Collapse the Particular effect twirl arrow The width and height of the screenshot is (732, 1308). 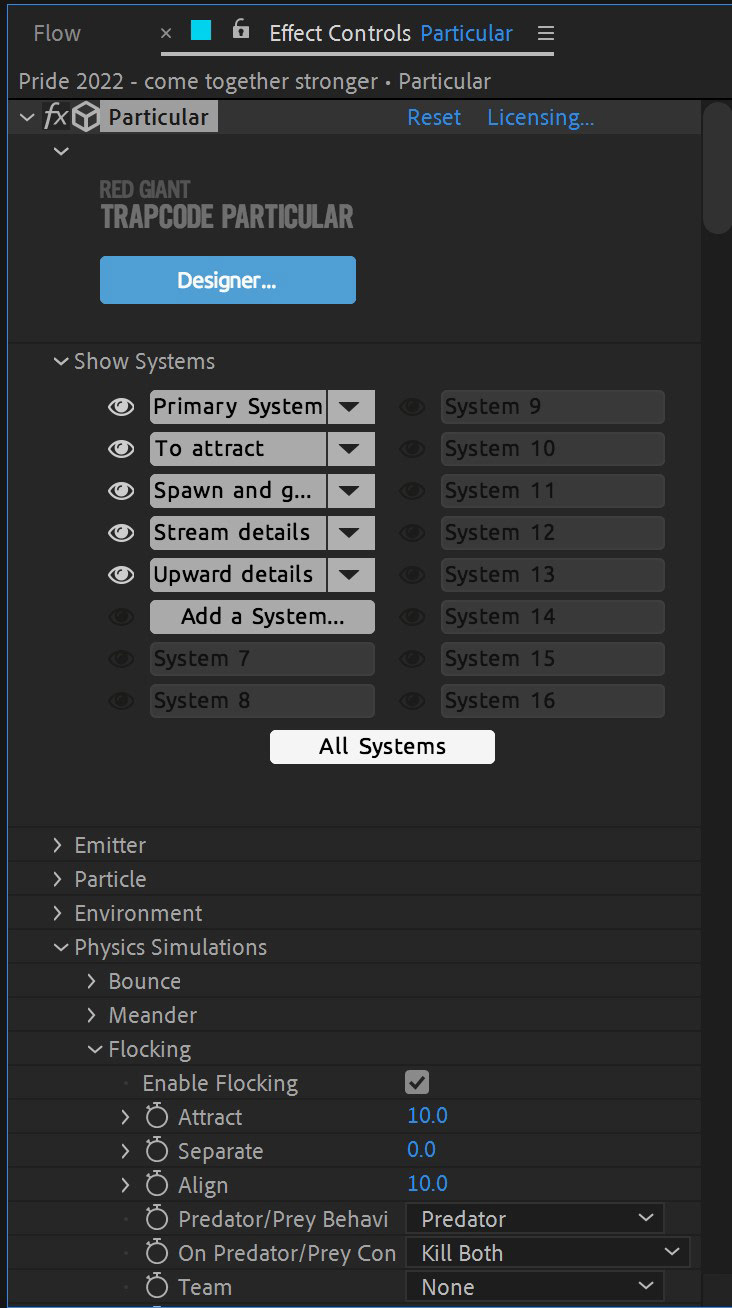pos(27,118)
